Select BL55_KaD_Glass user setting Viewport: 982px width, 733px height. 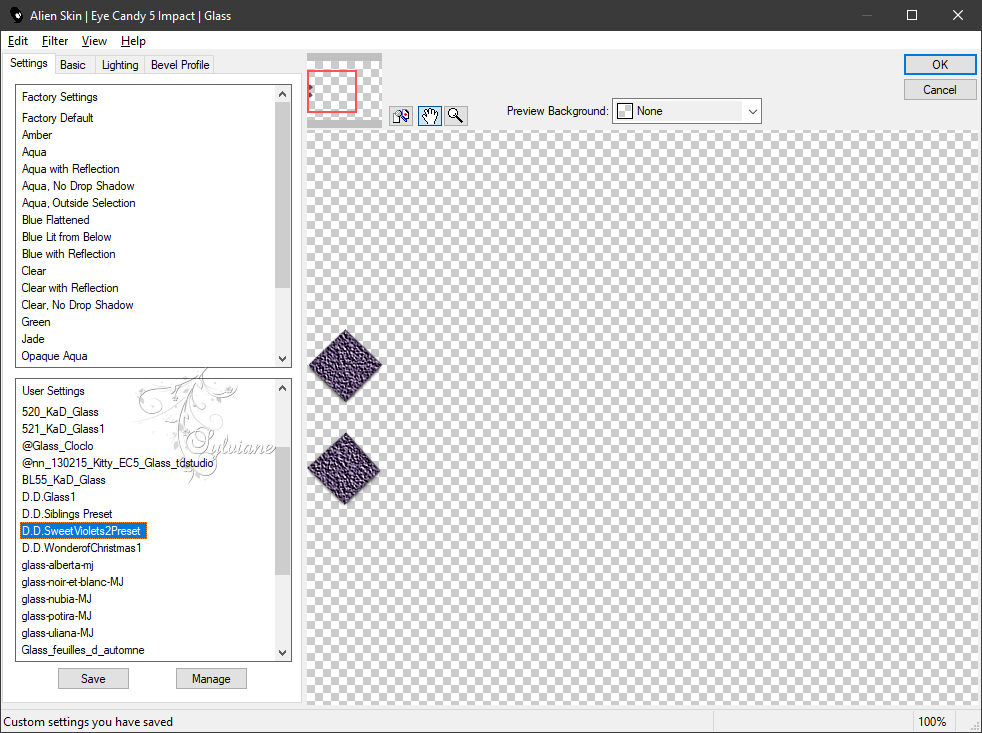[x=63, y=480]
